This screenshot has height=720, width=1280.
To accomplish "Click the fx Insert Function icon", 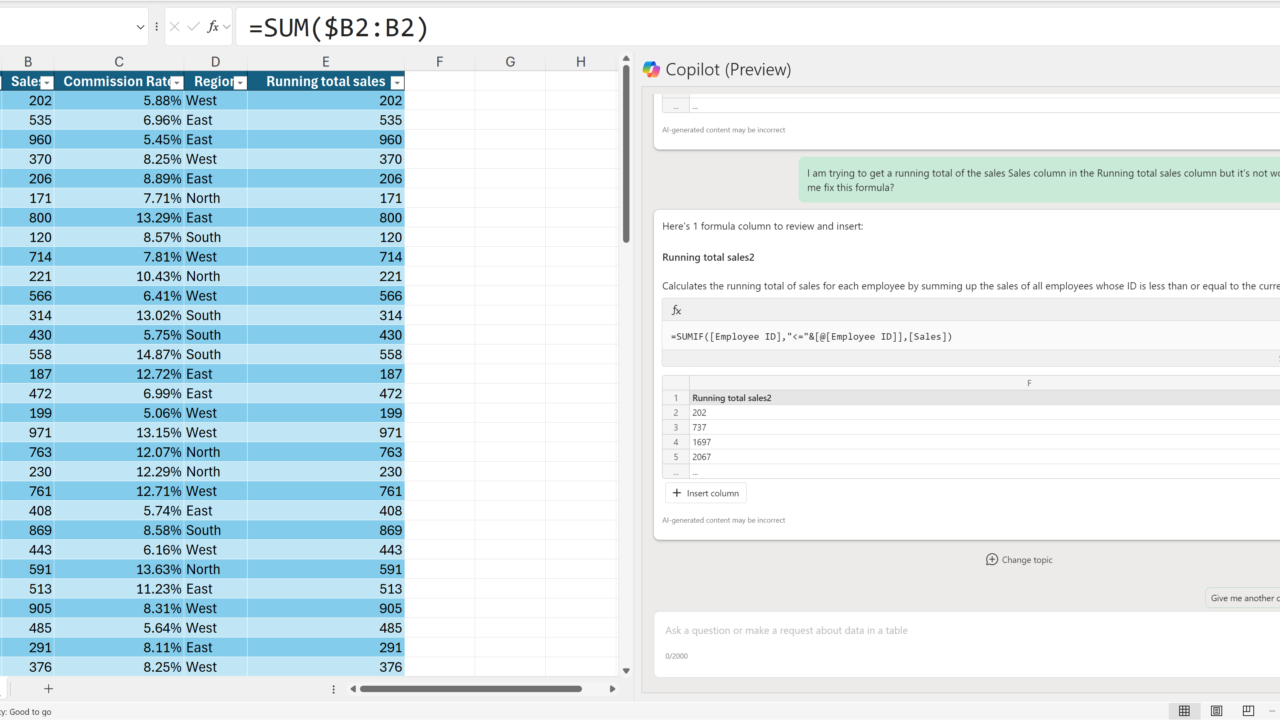I will coord(213,27).
